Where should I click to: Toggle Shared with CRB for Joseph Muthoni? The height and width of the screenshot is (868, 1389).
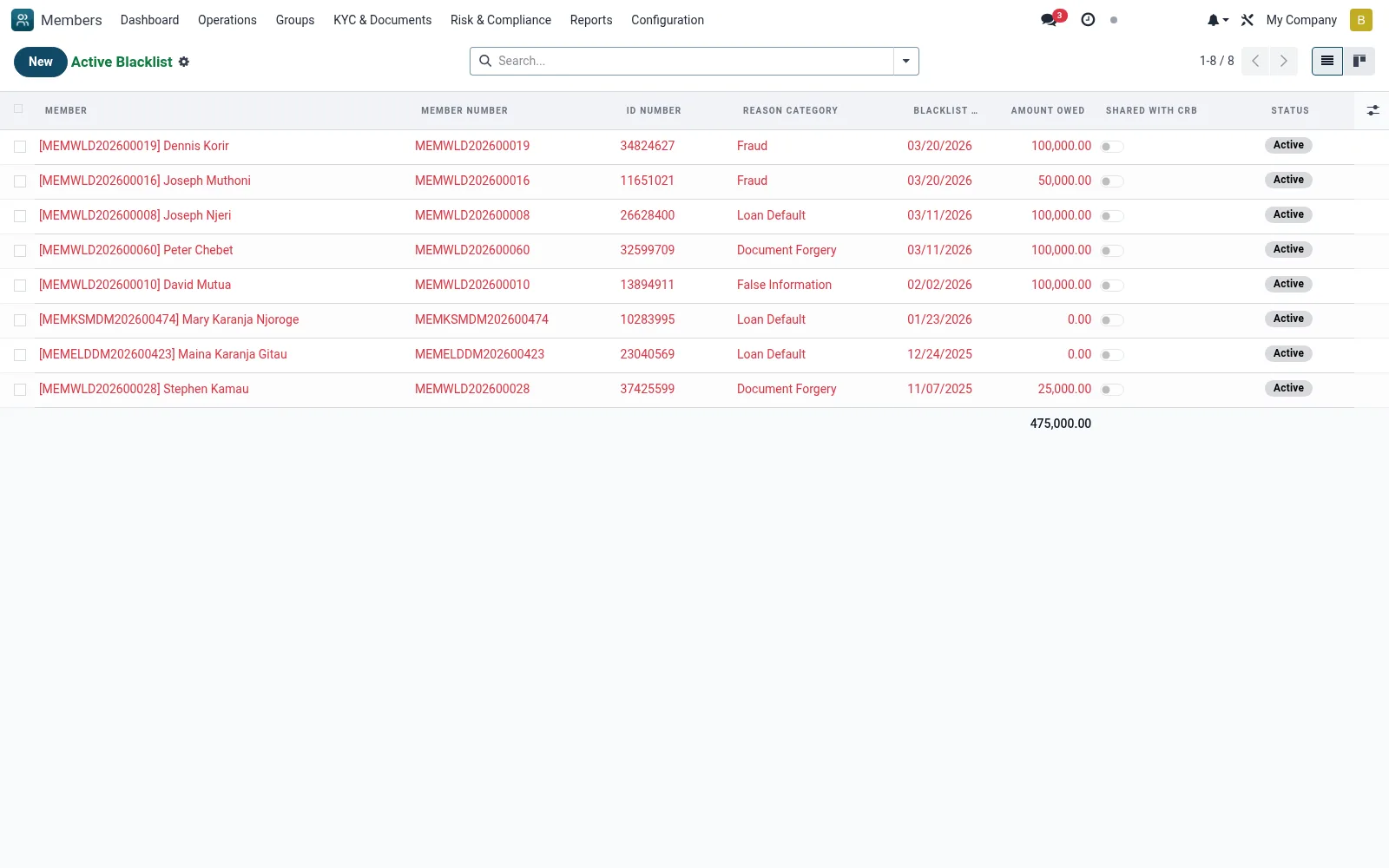point(1112,181)
